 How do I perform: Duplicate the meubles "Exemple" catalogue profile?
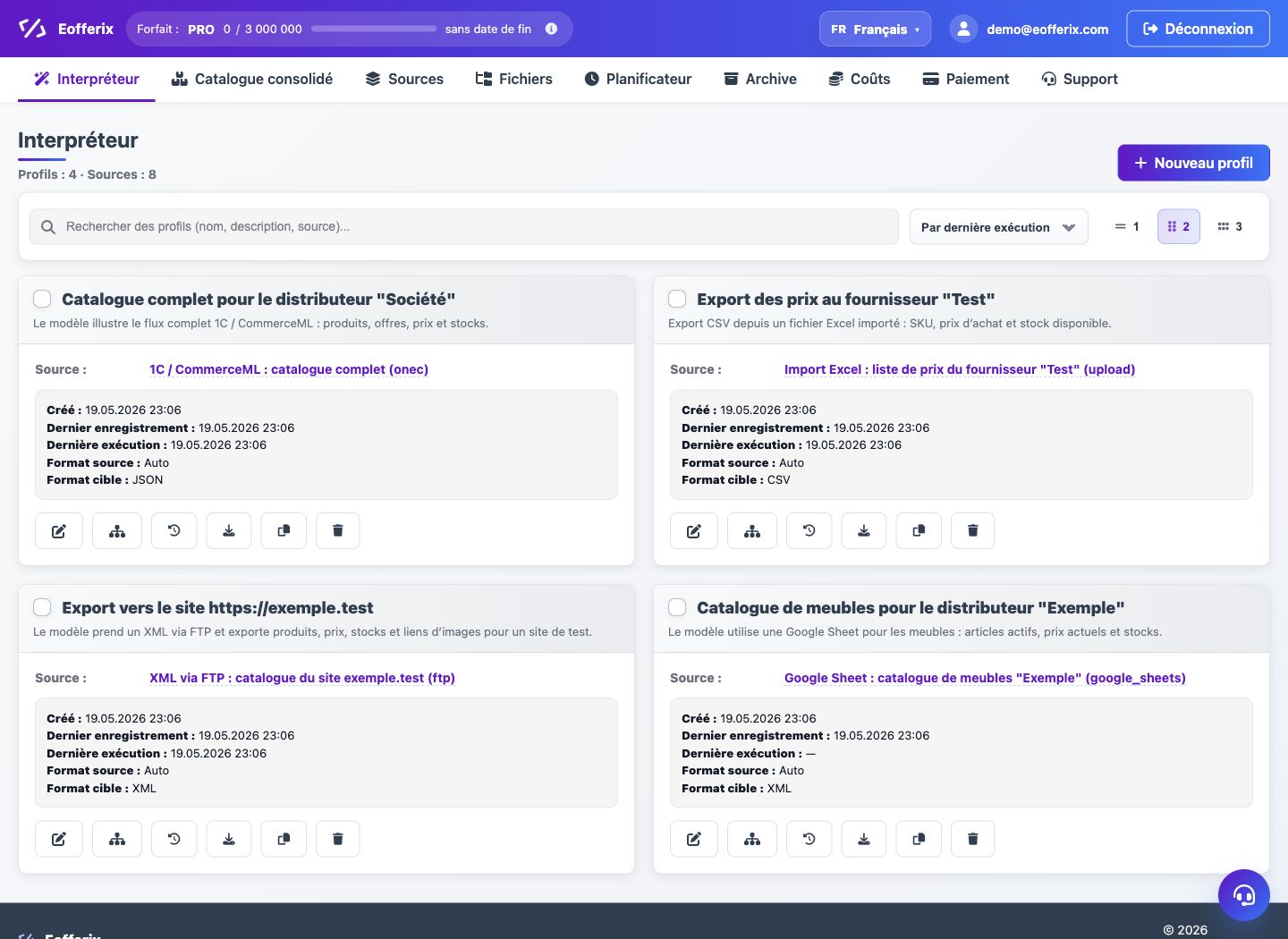919,839
